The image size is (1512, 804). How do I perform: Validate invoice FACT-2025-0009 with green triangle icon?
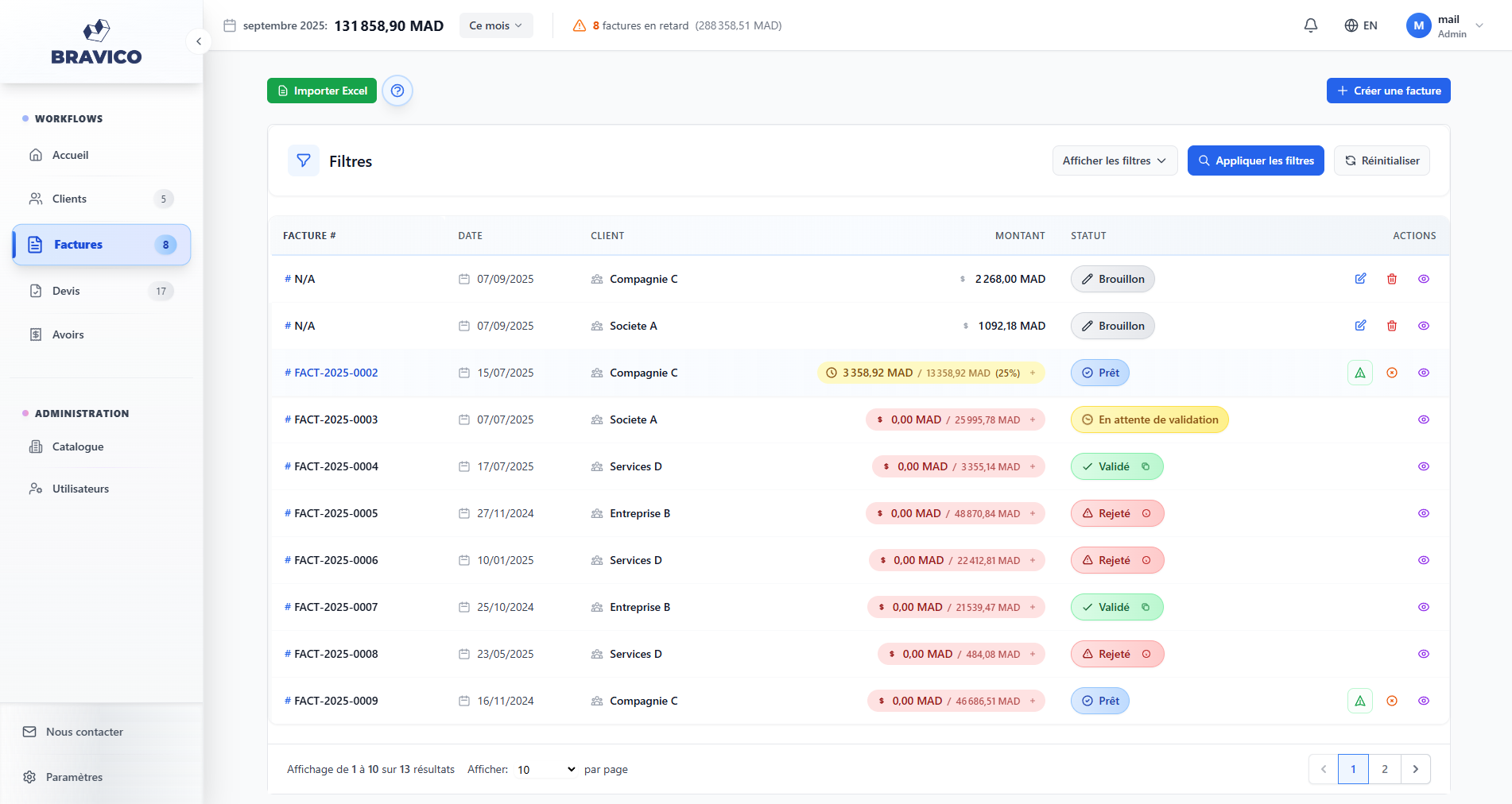tap(1360, 701)
